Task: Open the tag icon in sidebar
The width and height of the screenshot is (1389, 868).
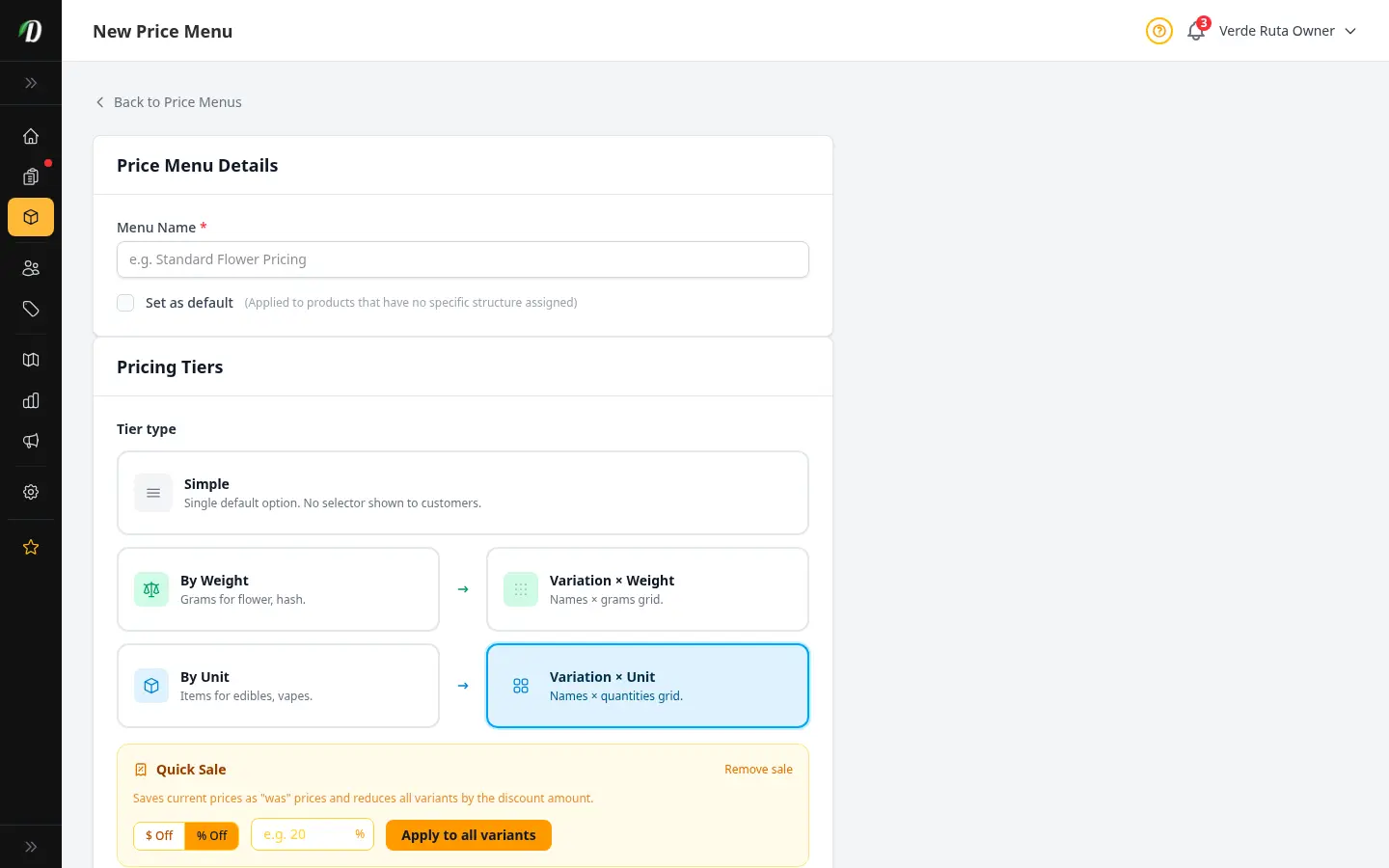Action: (x=31, y=309)
